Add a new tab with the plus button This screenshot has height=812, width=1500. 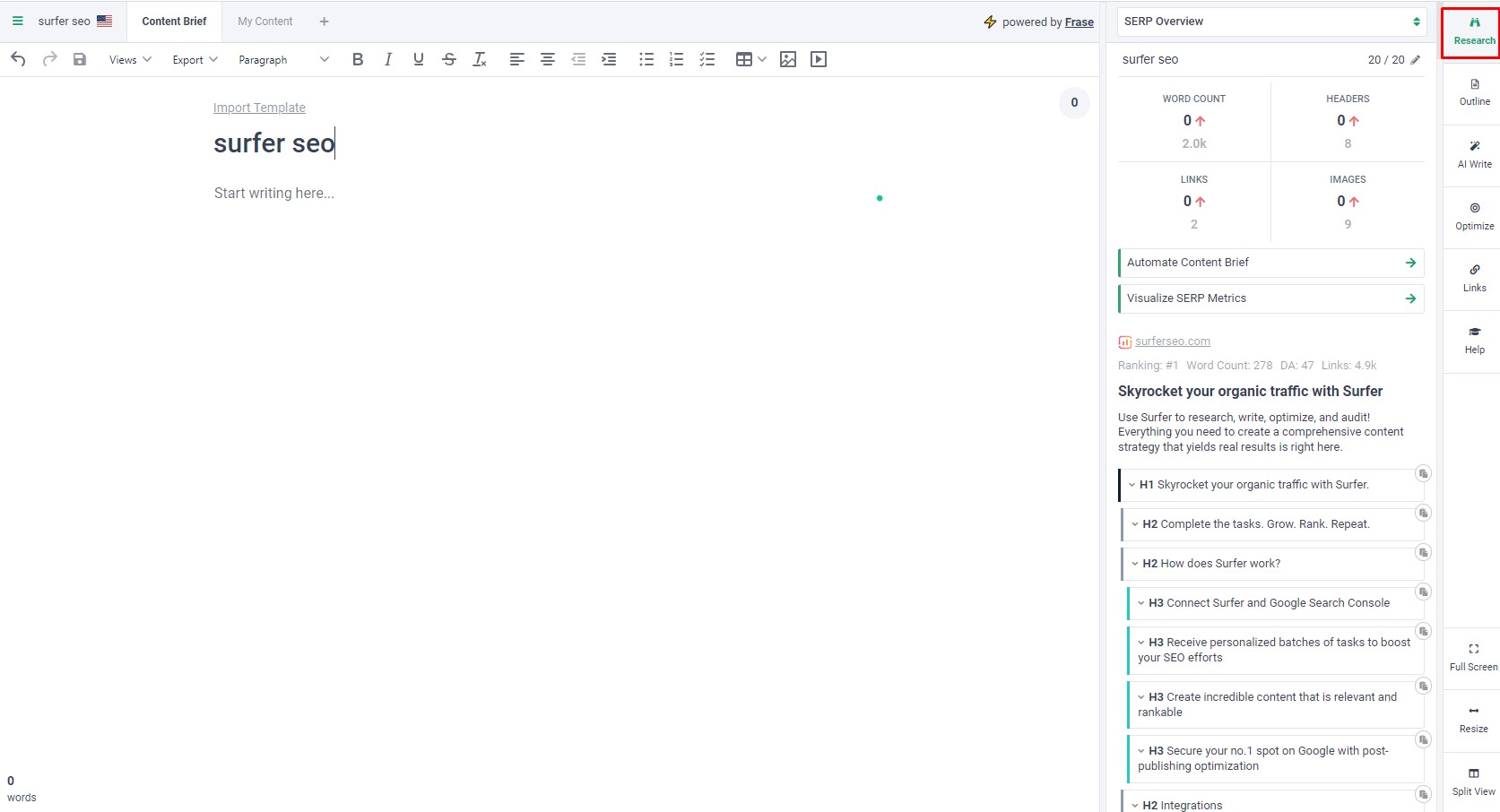[325, 22]
